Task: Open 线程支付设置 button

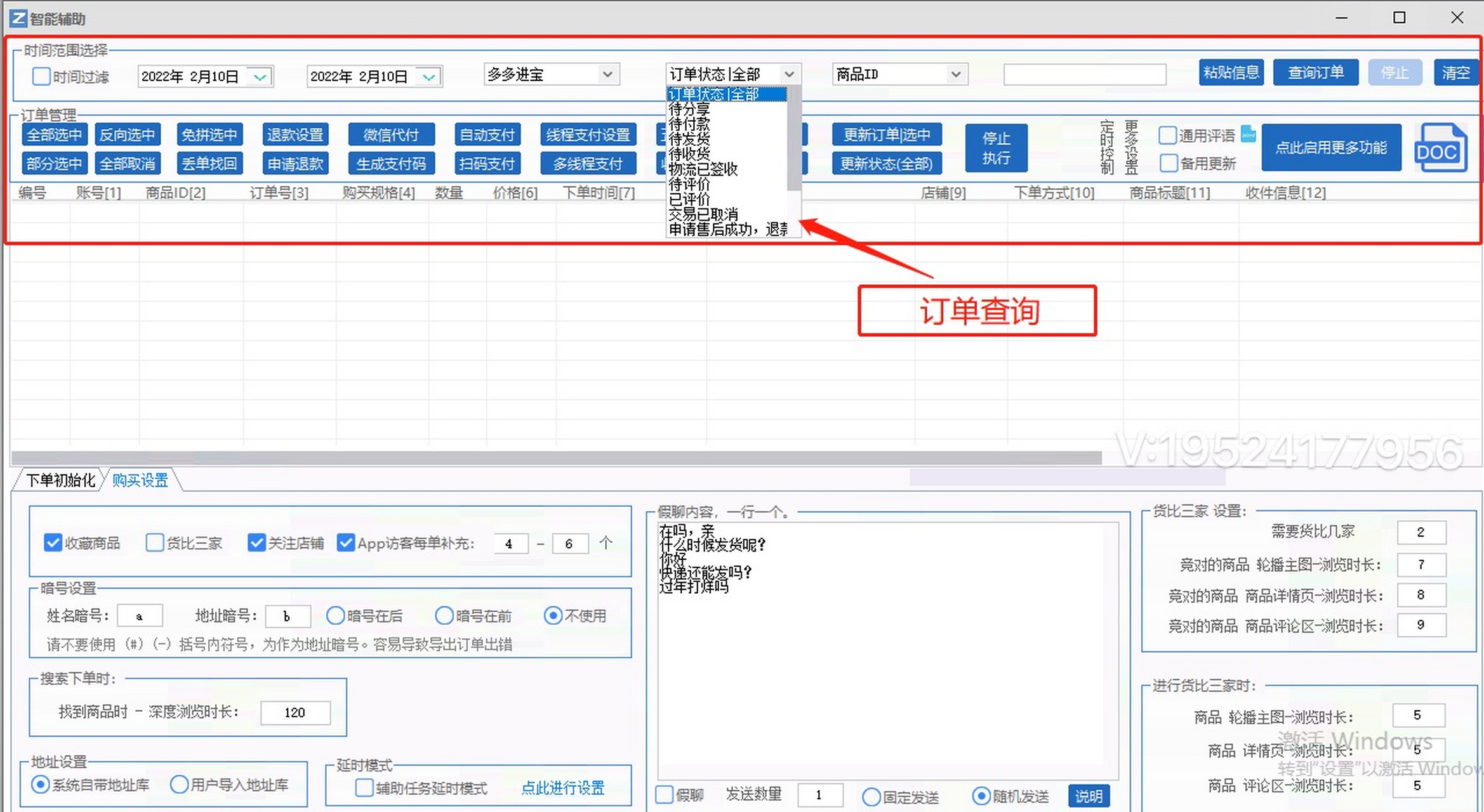Action: click(x=588, y=134)
